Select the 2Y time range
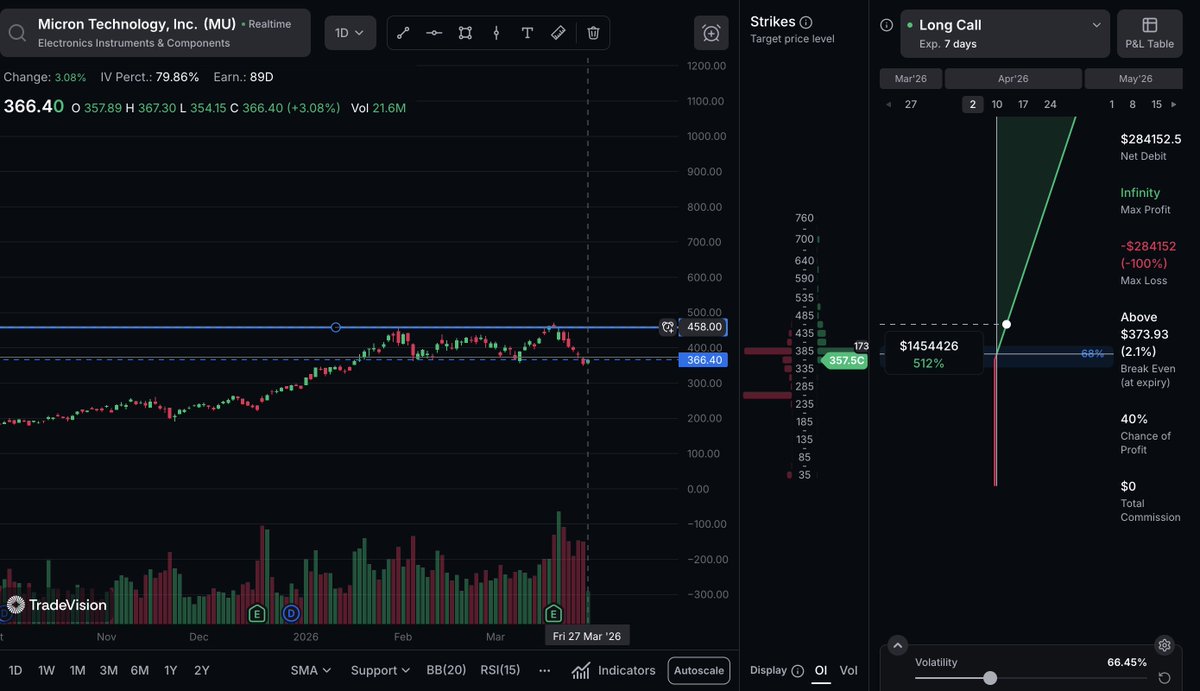Viewport: 1200px width, 691px height. click(202, 670)
